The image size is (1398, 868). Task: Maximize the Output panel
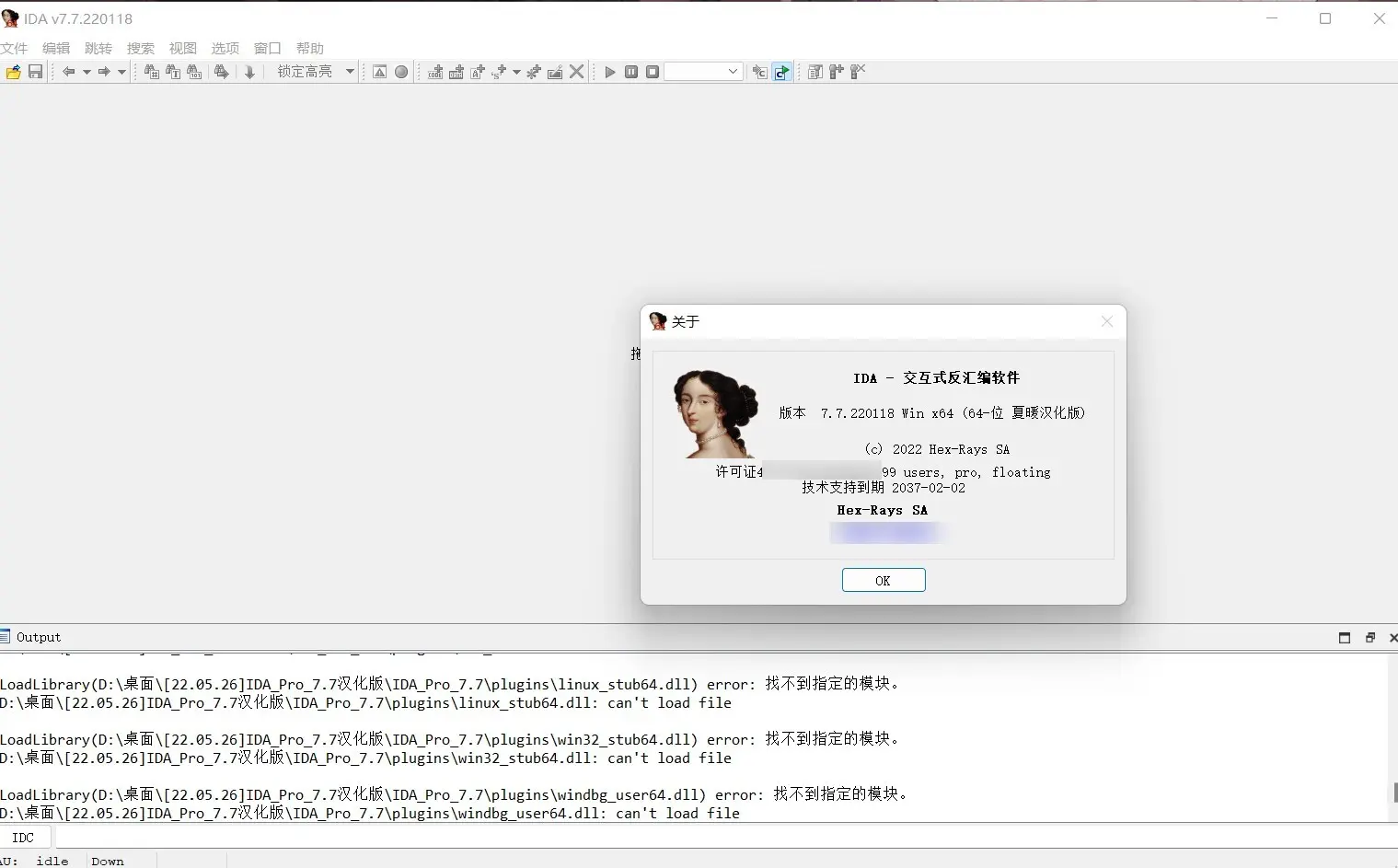pyautogui.click(x=1345, y=637)
